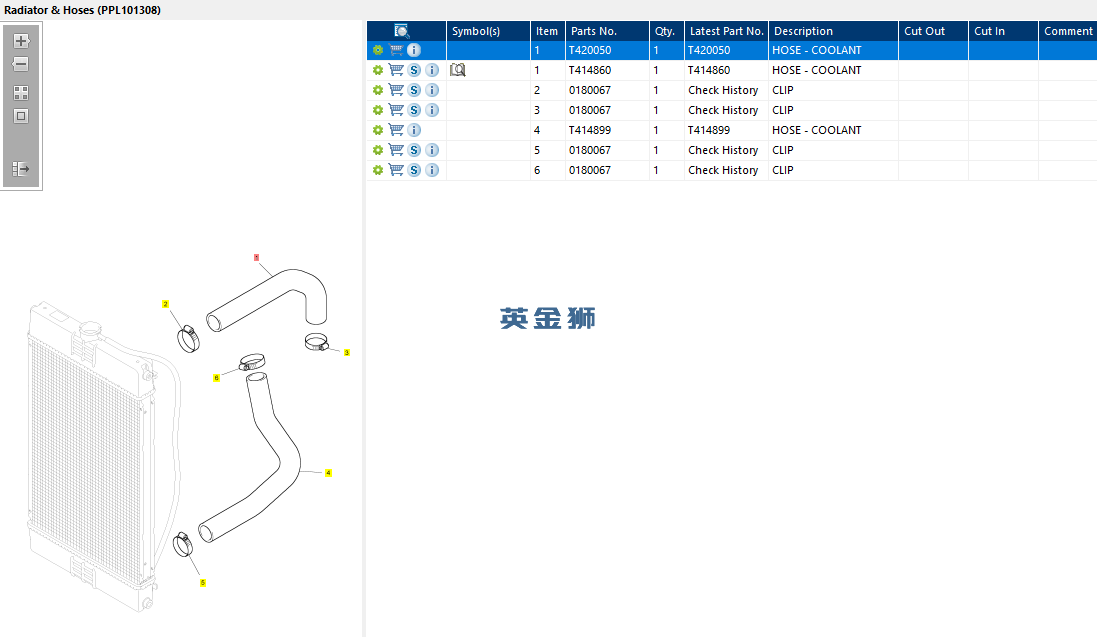Open info icon for item 3 CLIP
Viewport: 1097px width, 637px height.
(x=432, y=110)
